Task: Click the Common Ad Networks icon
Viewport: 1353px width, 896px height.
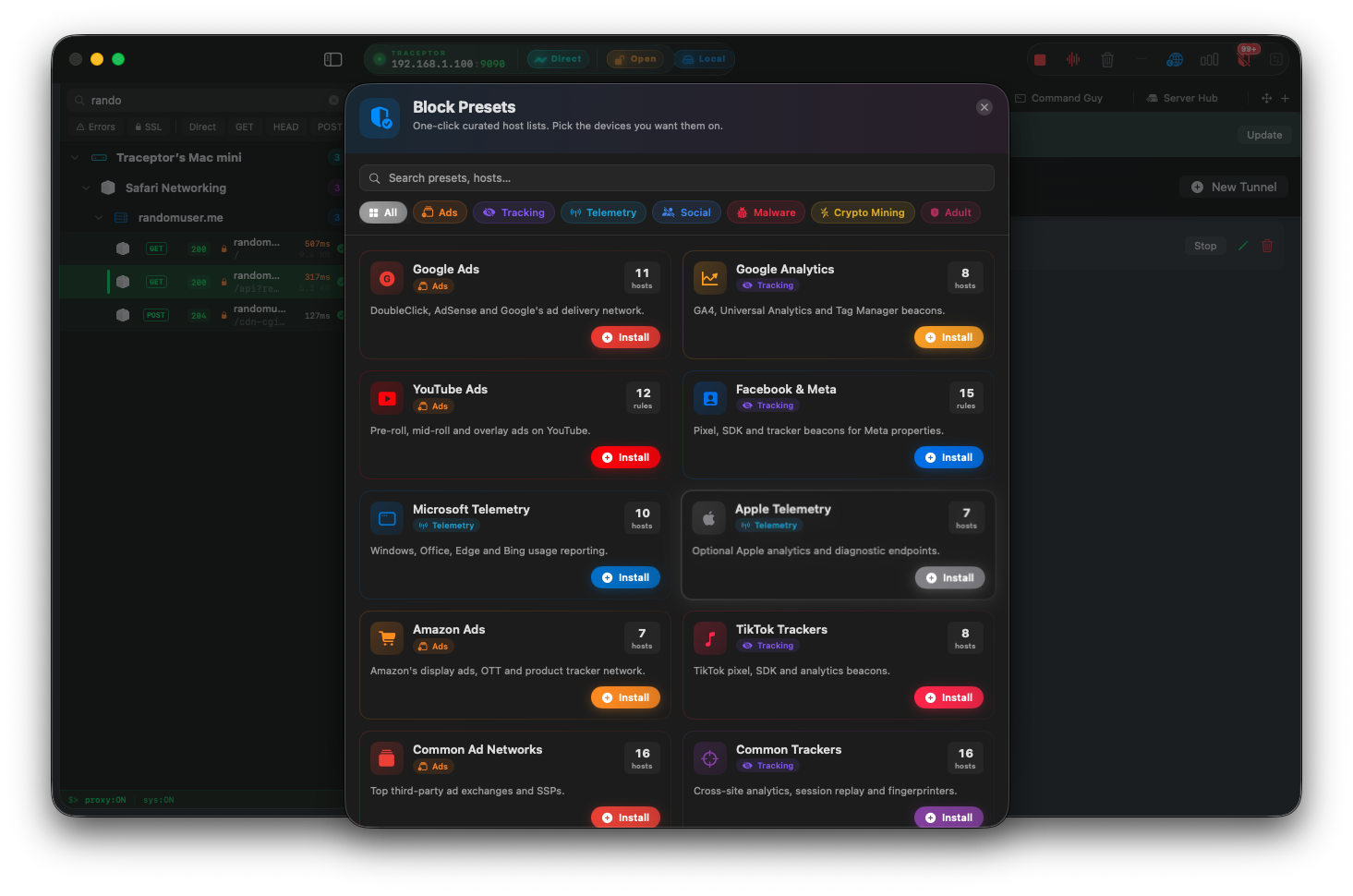Action: 387,758
